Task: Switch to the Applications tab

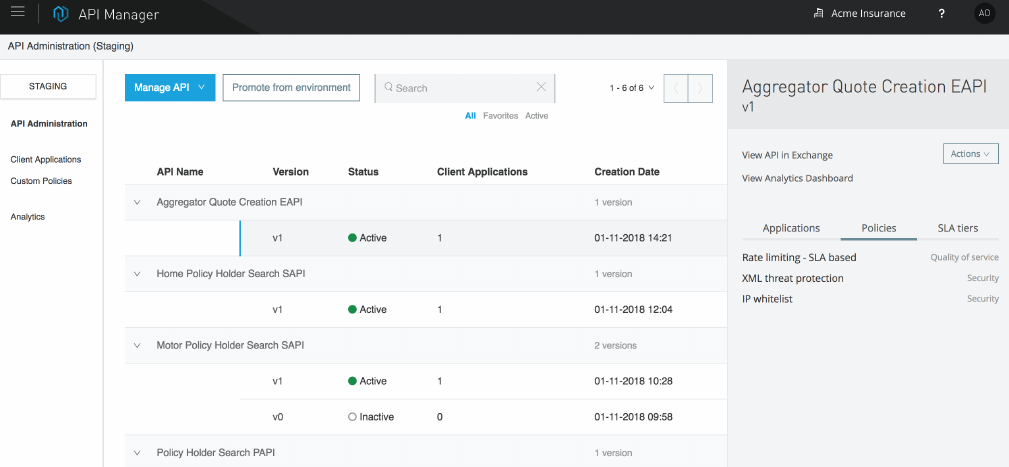Action: point(791,228)
